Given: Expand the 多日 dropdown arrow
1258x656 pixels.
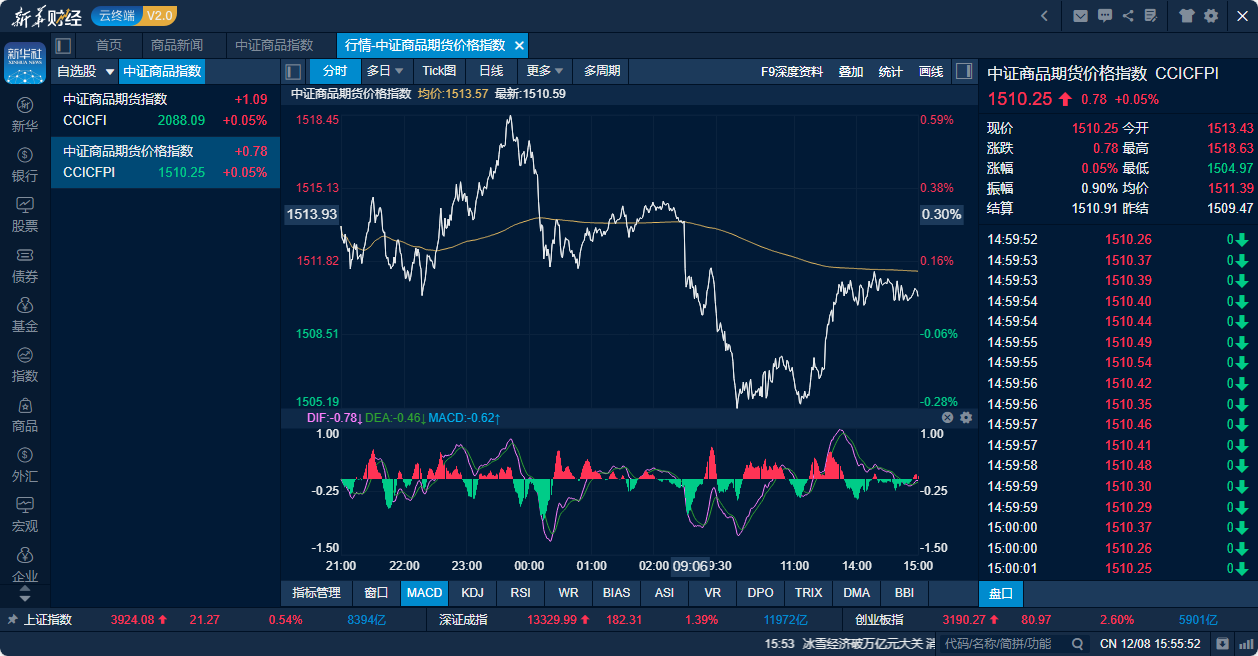Looking at the screenshot, I should tap(399, 71).
